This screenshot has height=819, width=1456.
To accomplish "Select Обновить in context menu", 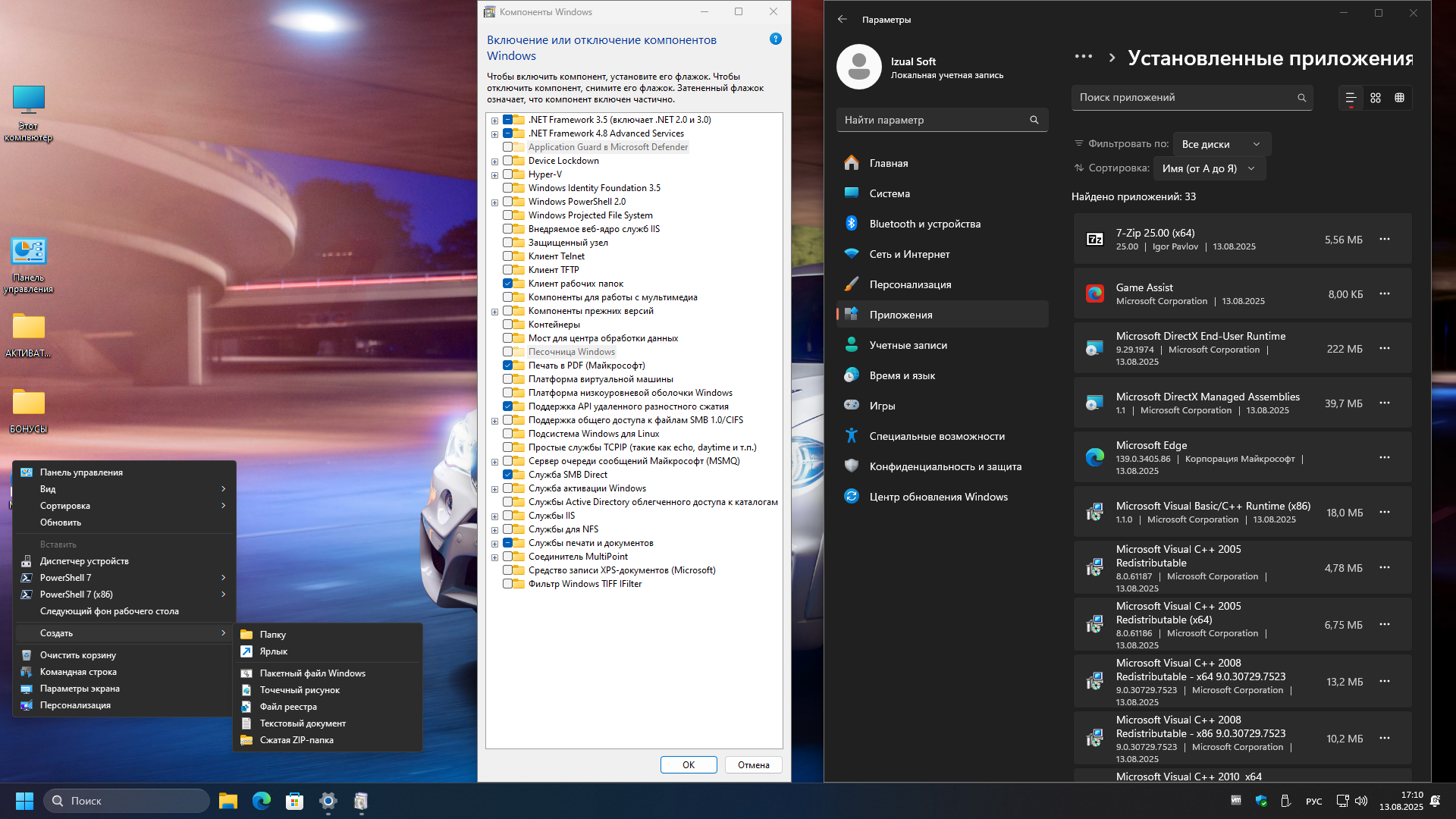I will click(x=124, y=522).
